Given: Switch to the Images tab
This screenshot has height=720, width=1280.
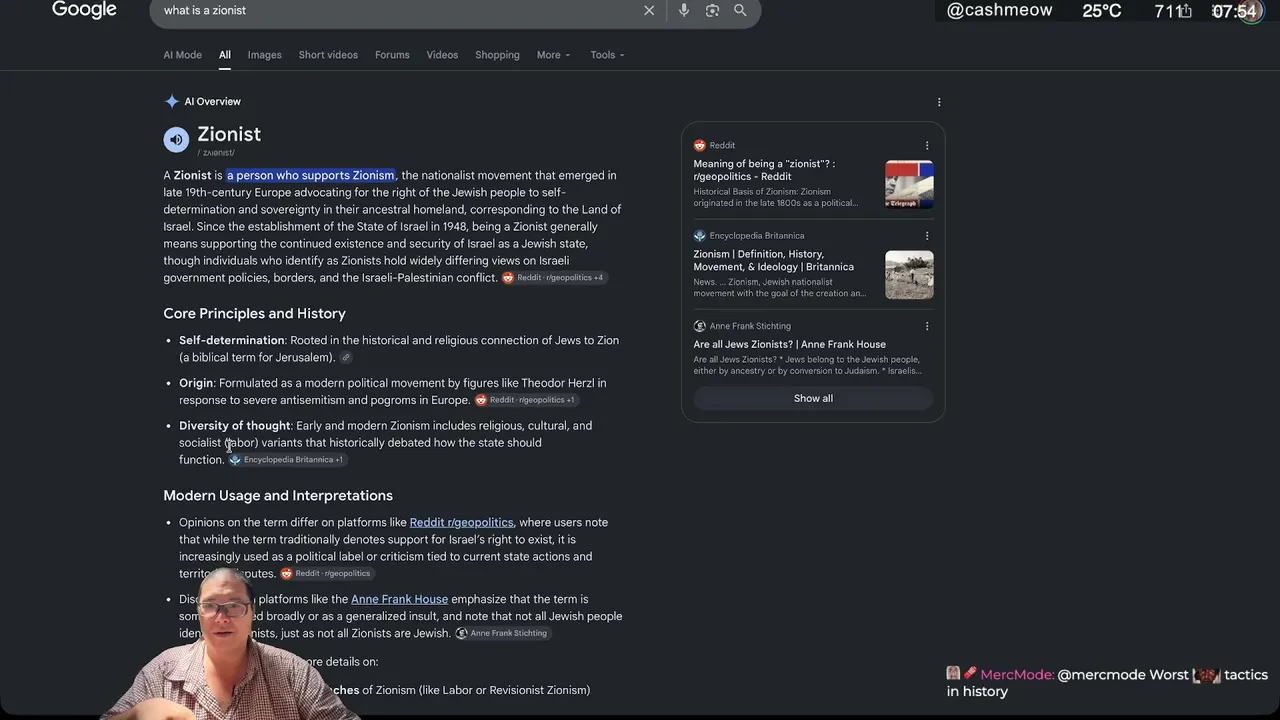Looking at the screenshot, I should click(265, 55).
